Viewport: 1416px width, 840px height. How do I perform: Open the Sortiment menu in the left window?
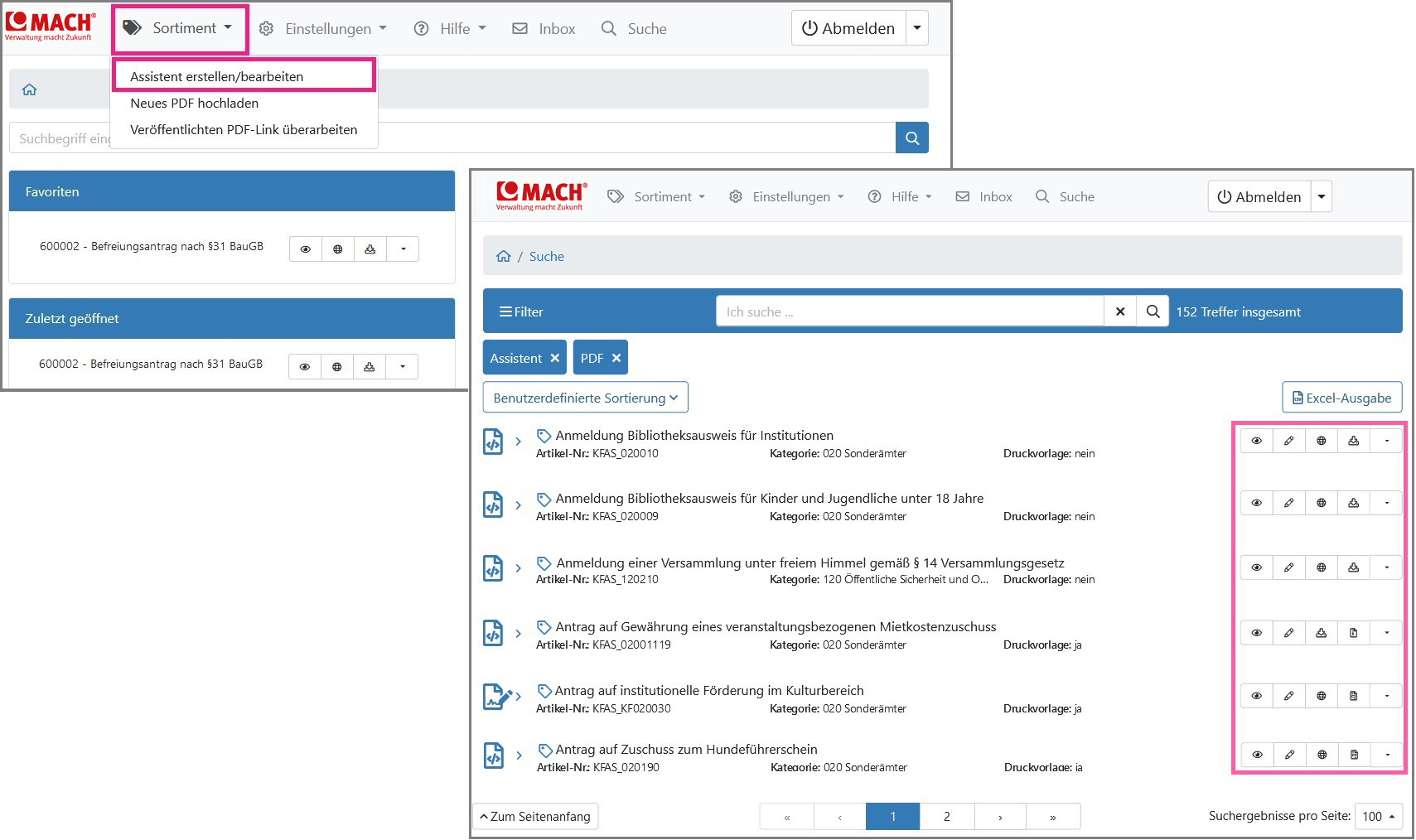[x=179, y=28]
